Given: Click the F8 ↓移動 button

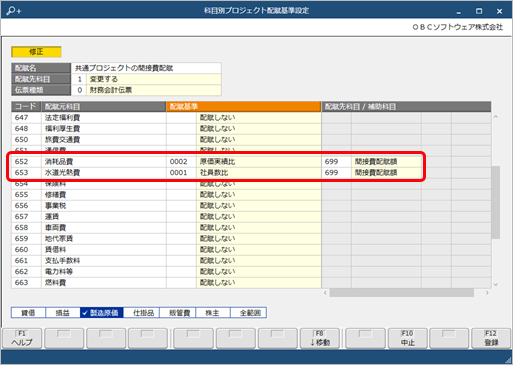Looking at the screenshot, I should pyautogui.click(x=320, y=338).
